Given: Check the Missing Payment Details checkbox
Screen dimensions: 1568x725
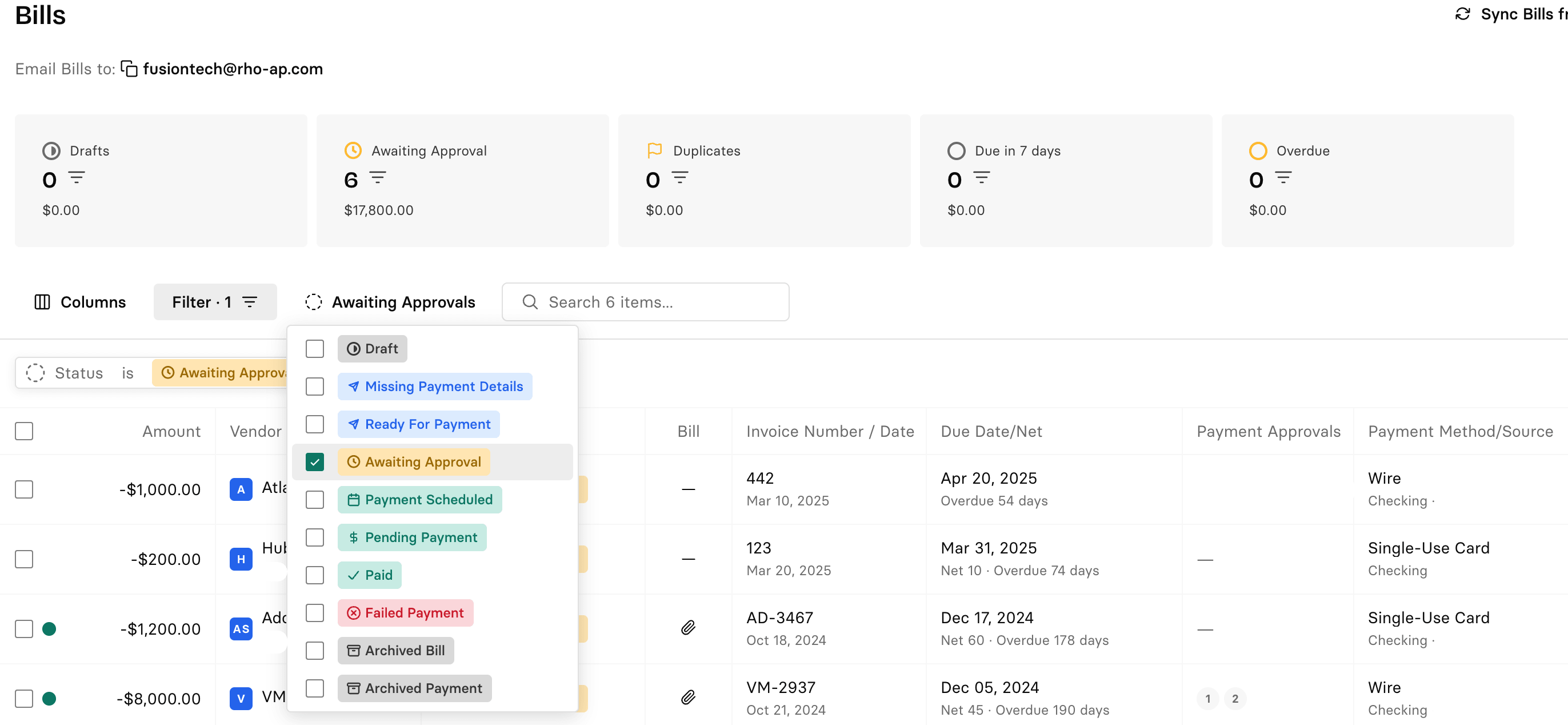Looking at the screenshot, I should click(315, 387).
